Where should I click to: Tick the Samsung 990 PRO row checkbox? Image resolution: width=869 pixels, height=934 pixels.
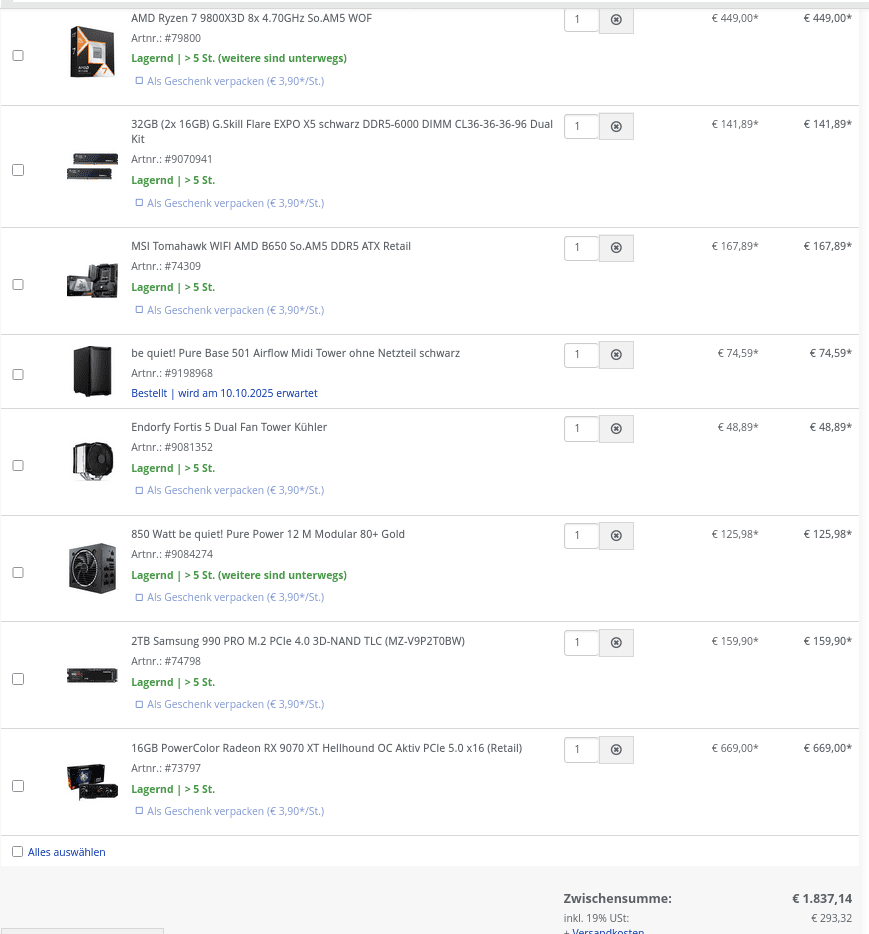point(18,679)
